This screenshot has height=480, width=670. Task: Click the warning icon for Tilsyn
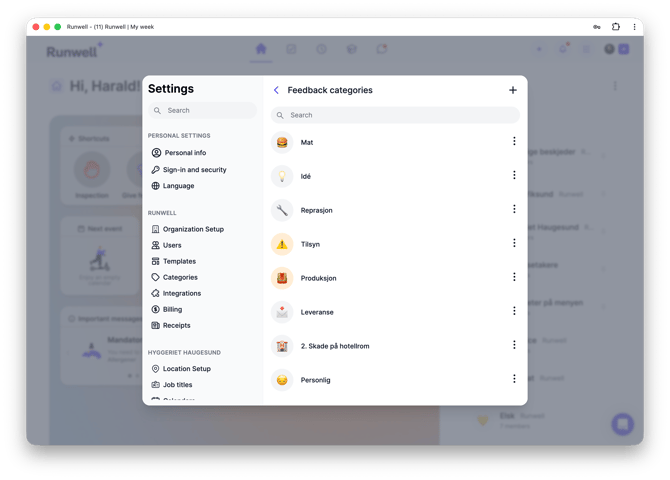click(282, 244)
